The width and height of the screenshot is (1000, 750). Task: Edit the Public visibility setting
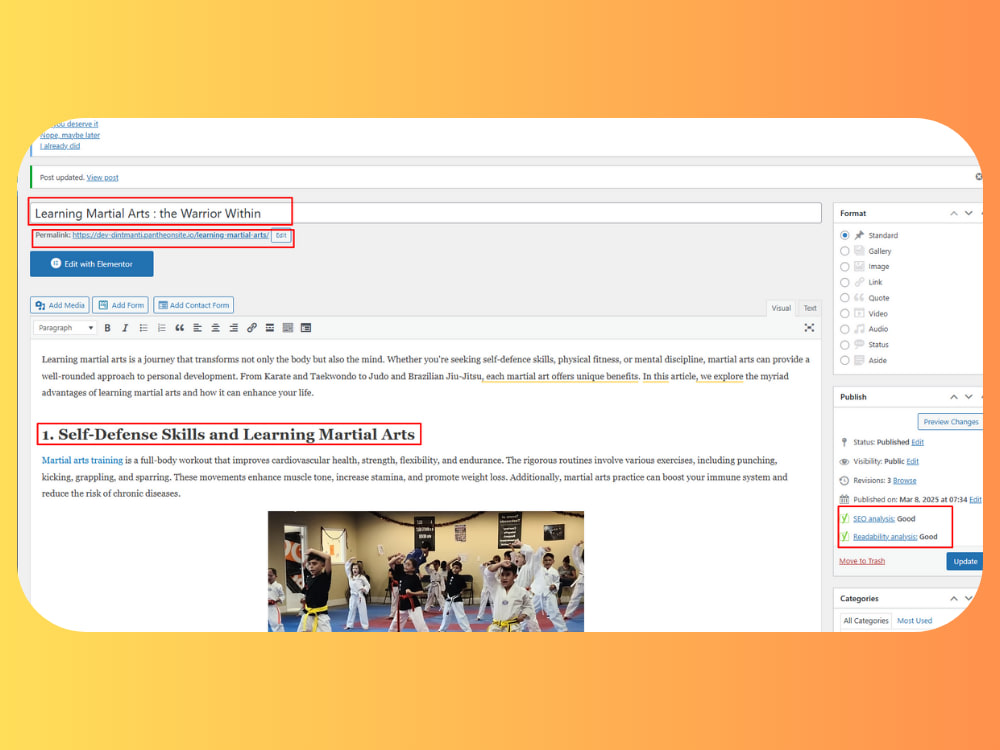tap(913, 462)
